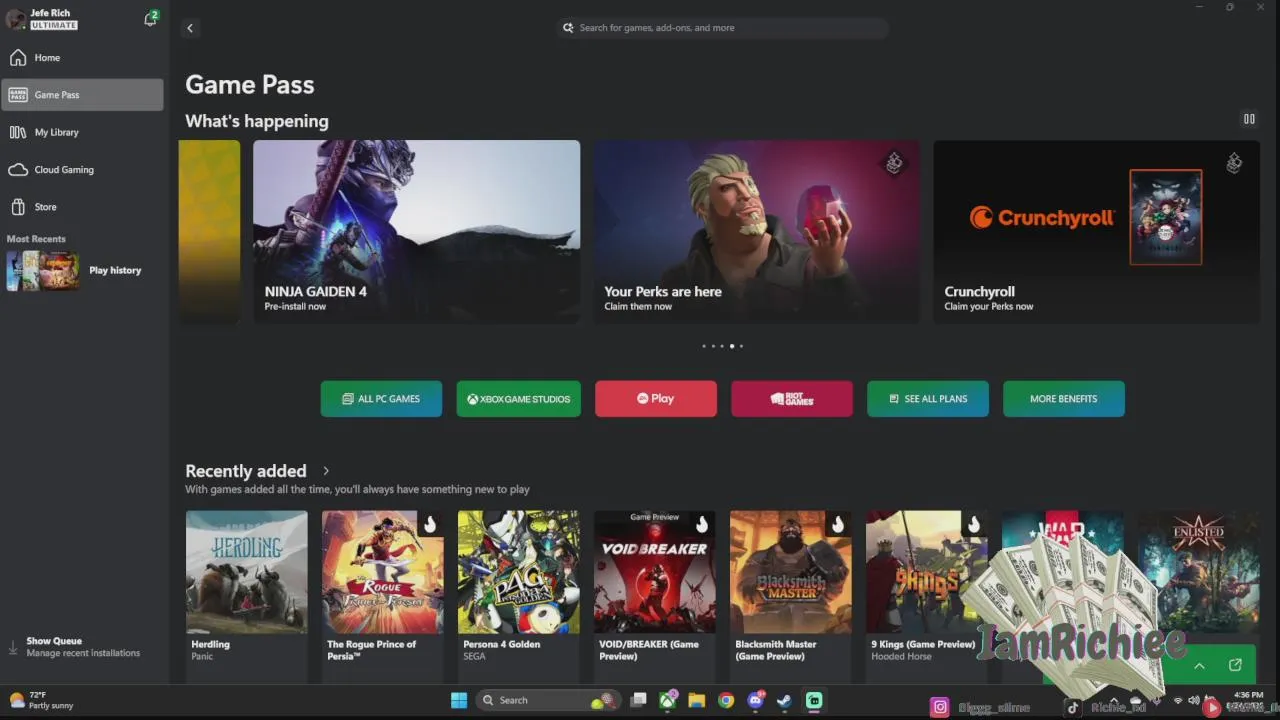Screen dimensions: 1280x720
Task: Click perks badge icon on Crunchyroll banner
Action: click(1234, 163)
